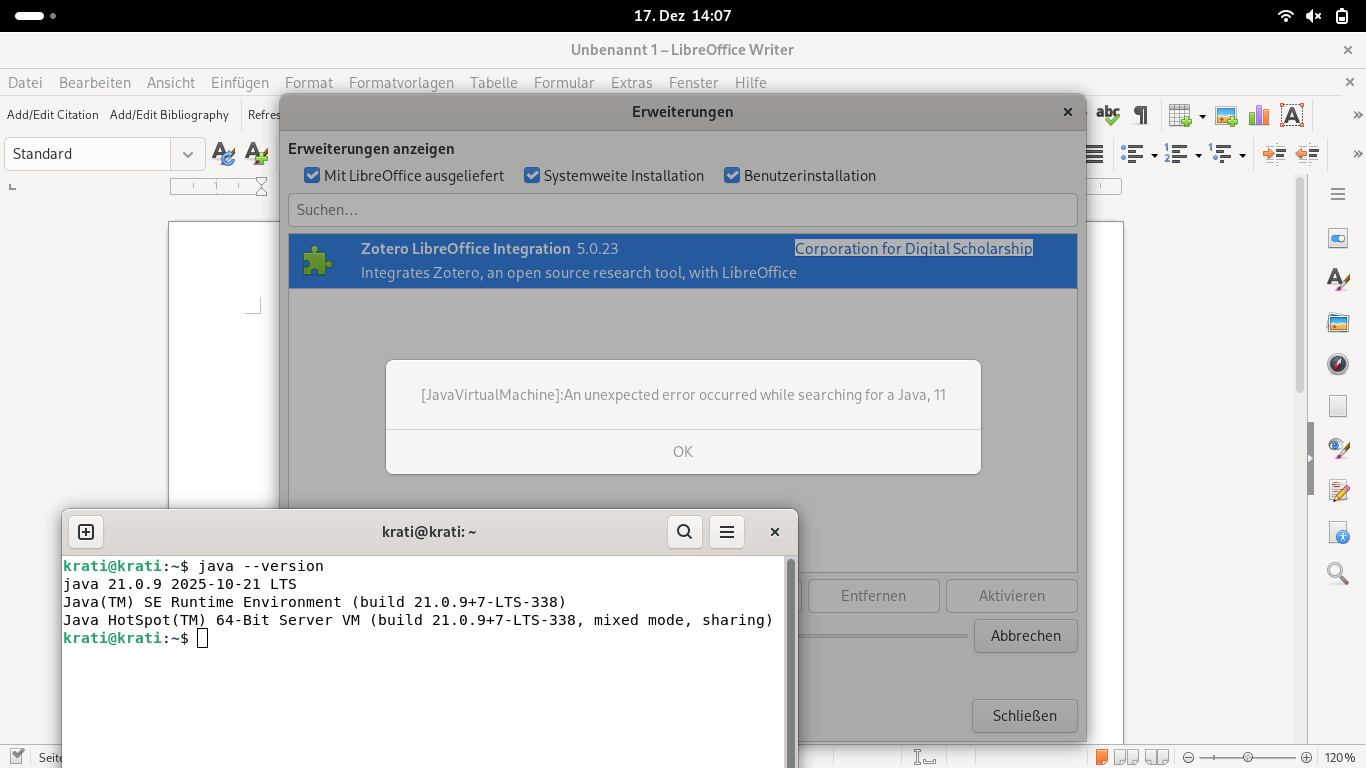The height and width of the screenshot is (768, 1366).
Task: Uncheck Benutzerinstallation checkbox
Action: point(732,176)
